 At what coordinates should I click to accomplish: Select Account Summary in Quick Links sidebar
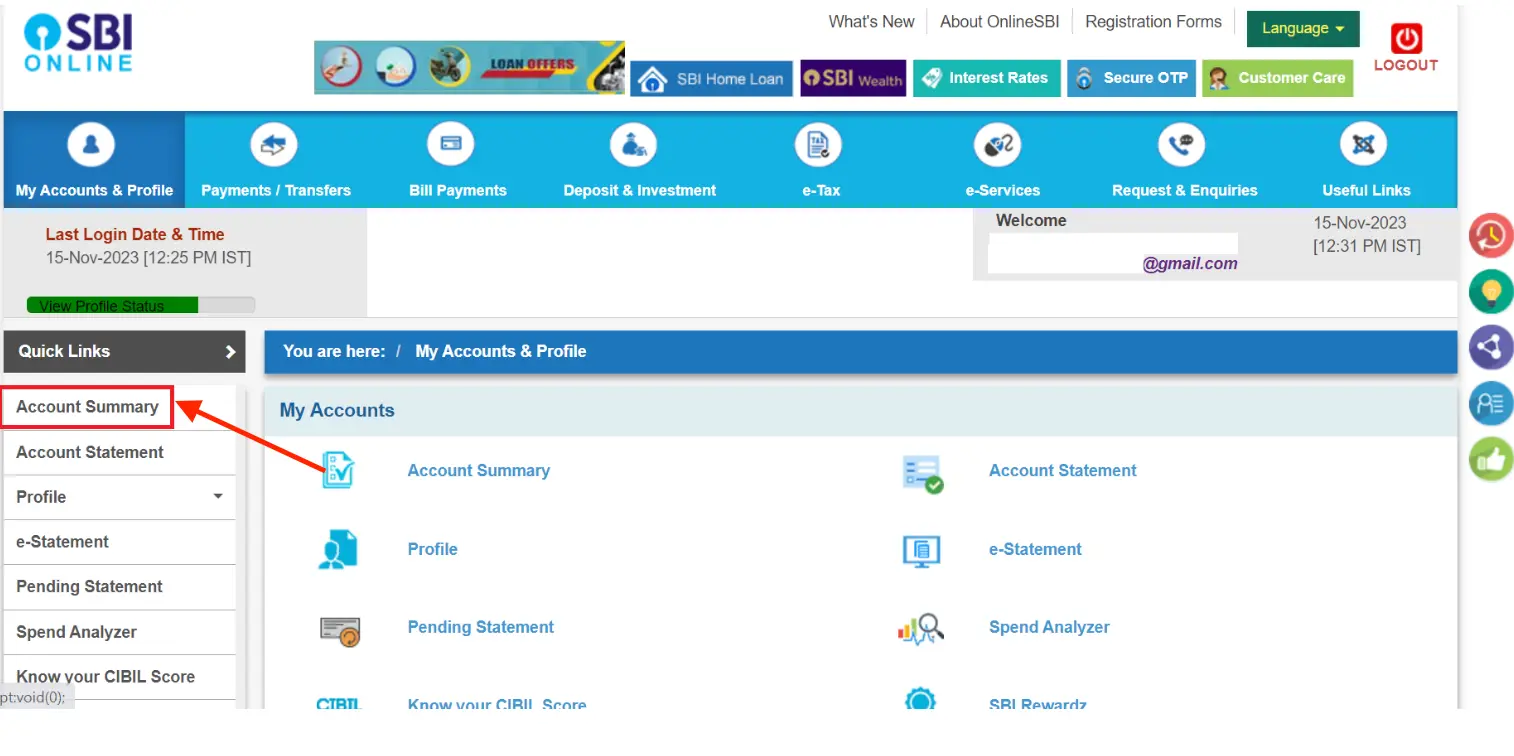87,407
